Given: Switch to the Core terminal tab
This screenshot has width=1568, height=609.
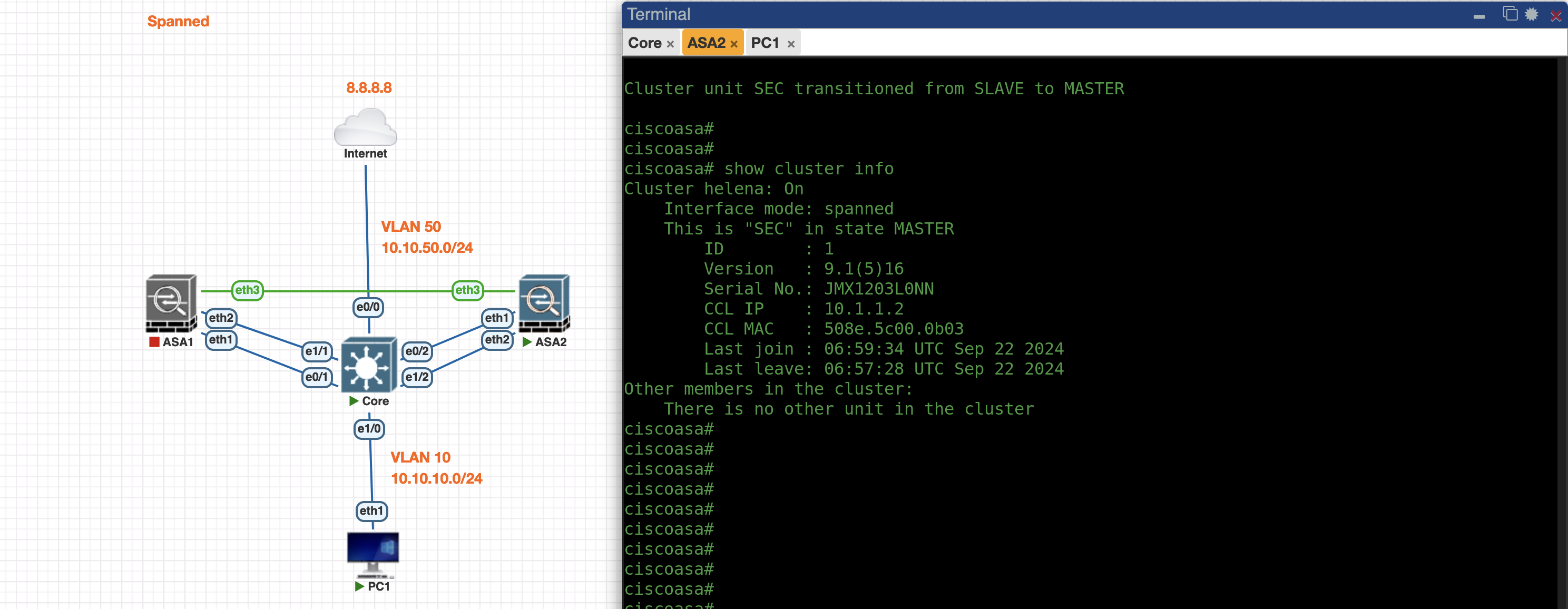Looking at the screenshot, I should 644,43.
